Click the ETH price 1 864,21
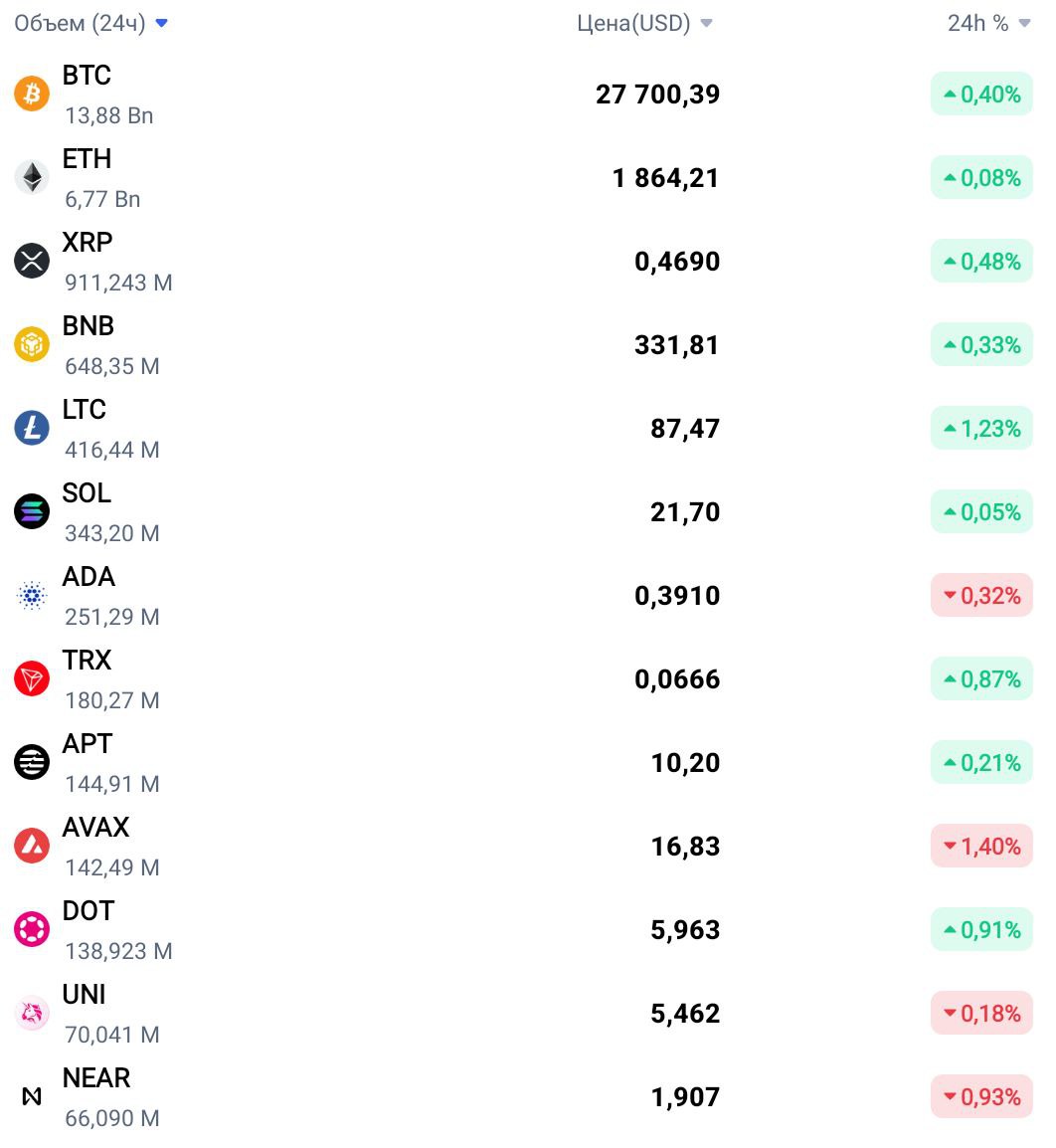Image resolution: width=1056 pixels, height=1148 pixels. point(665,178)
